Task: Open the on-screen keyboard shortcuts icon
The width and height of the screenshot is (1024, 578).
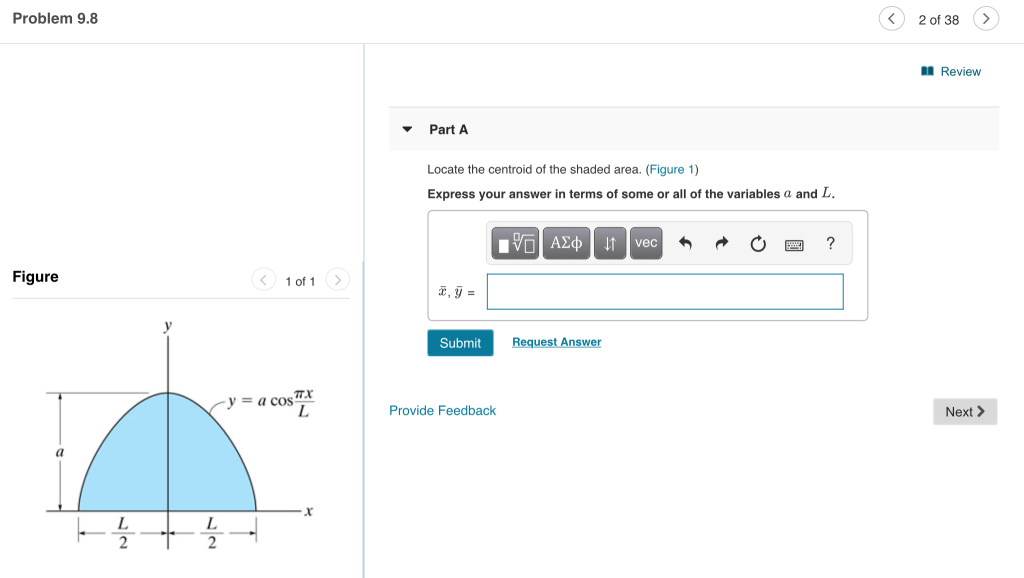Action: (x=793, y=243)
